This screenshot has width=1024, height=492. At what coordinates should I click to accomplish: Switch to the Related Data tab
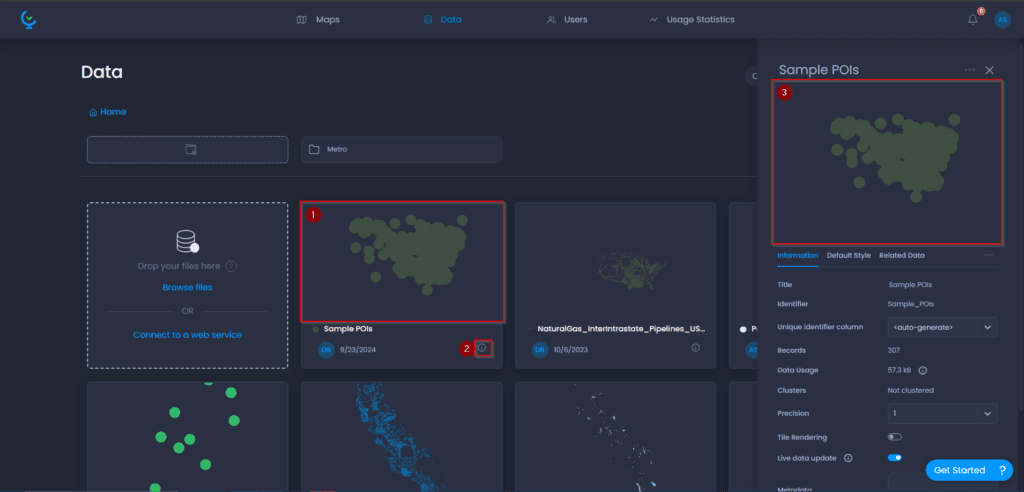point(901,255)
